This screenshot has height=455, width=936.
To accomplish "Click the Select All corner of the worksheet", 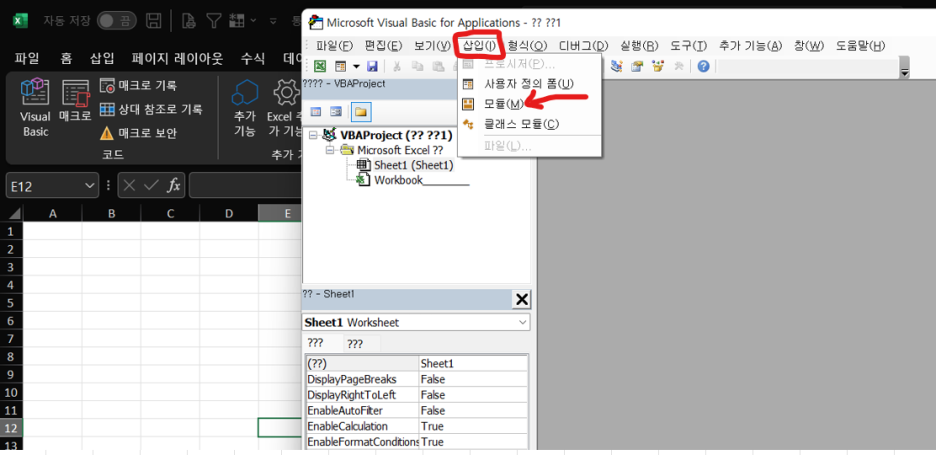I will pos(13,213).
